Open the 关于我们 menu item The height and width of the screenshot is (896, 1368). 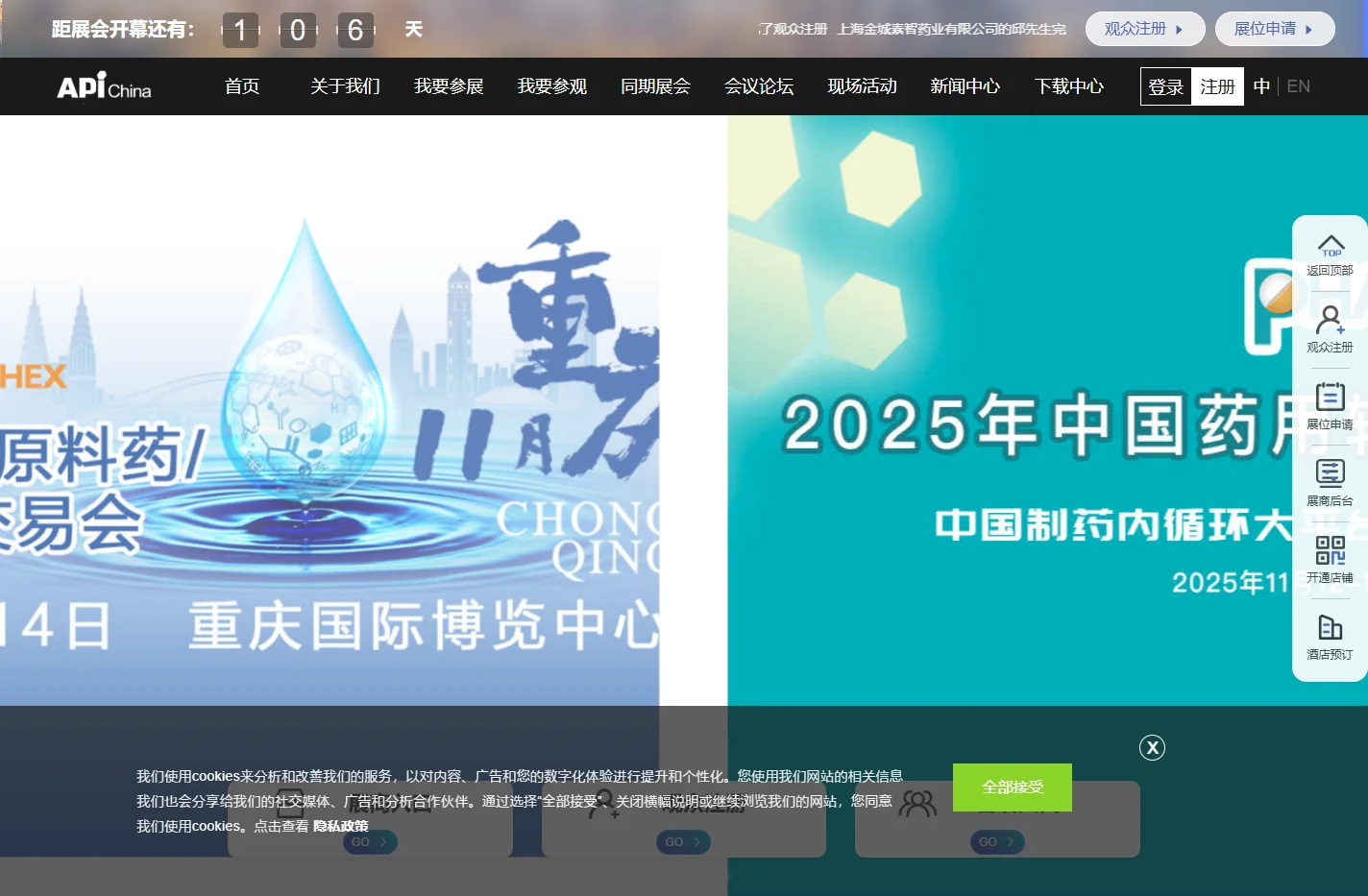click(x=345, y=86)
